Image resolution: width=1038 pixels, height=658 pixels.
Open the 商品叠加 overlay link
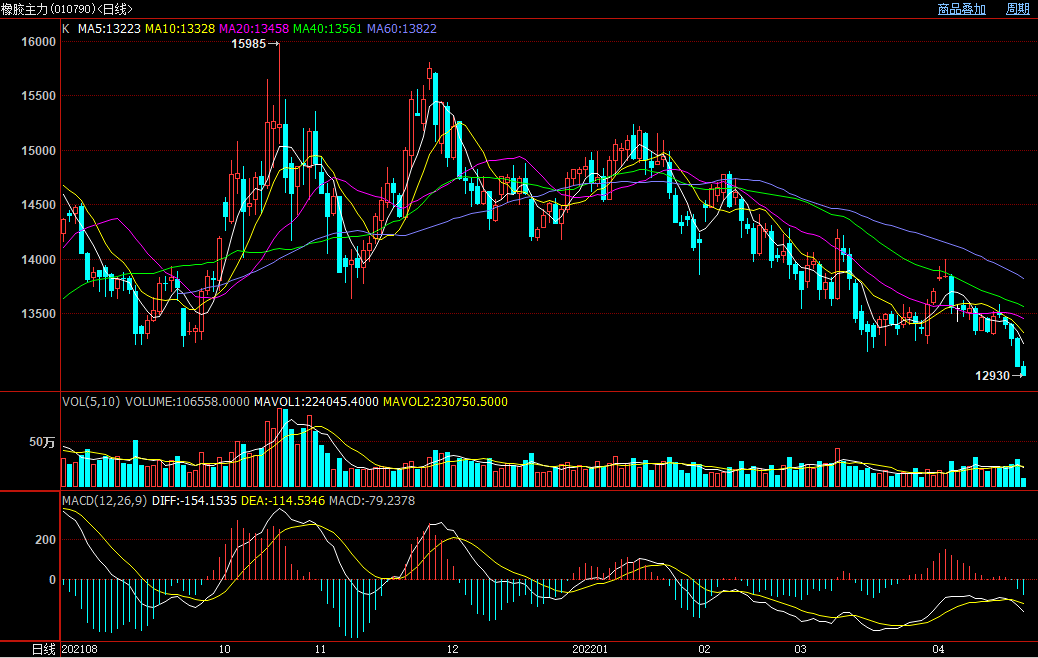coord(961,9)
